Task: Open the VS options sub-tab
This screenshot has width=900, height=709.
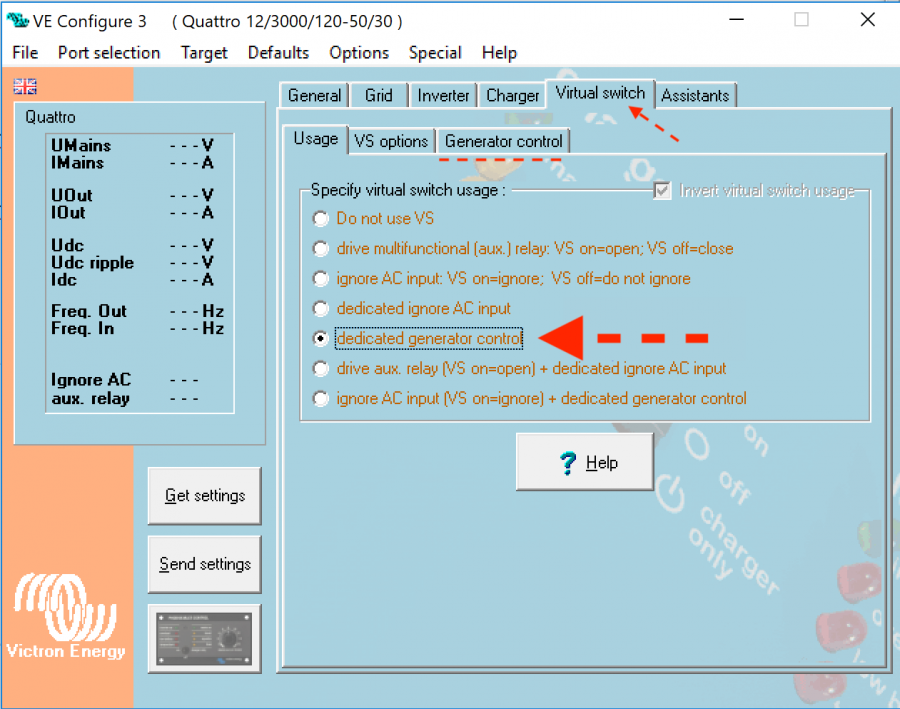Action: point(391,140)
